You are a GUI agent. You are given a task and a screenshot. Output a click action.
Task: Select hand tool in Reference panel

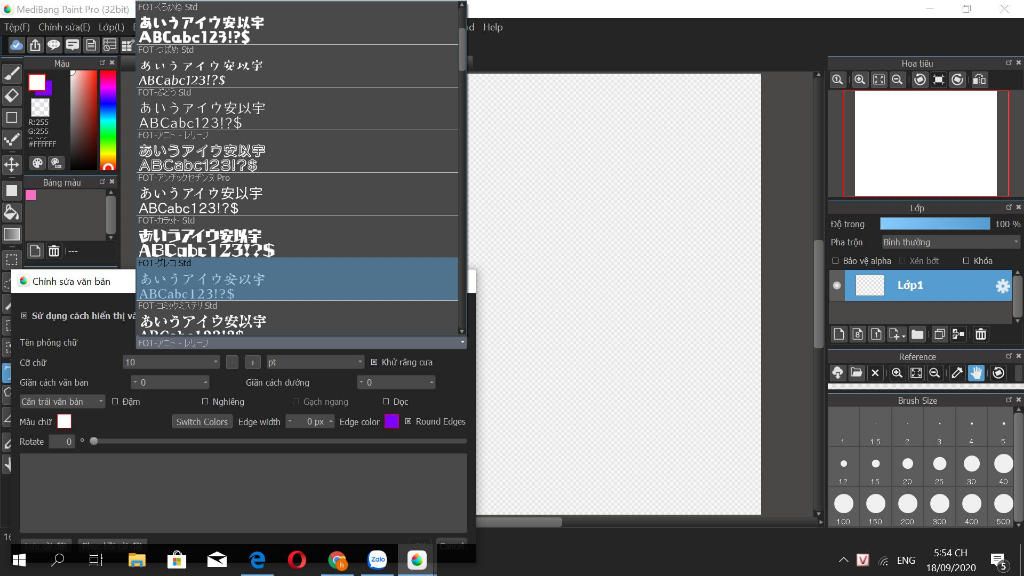976,373
